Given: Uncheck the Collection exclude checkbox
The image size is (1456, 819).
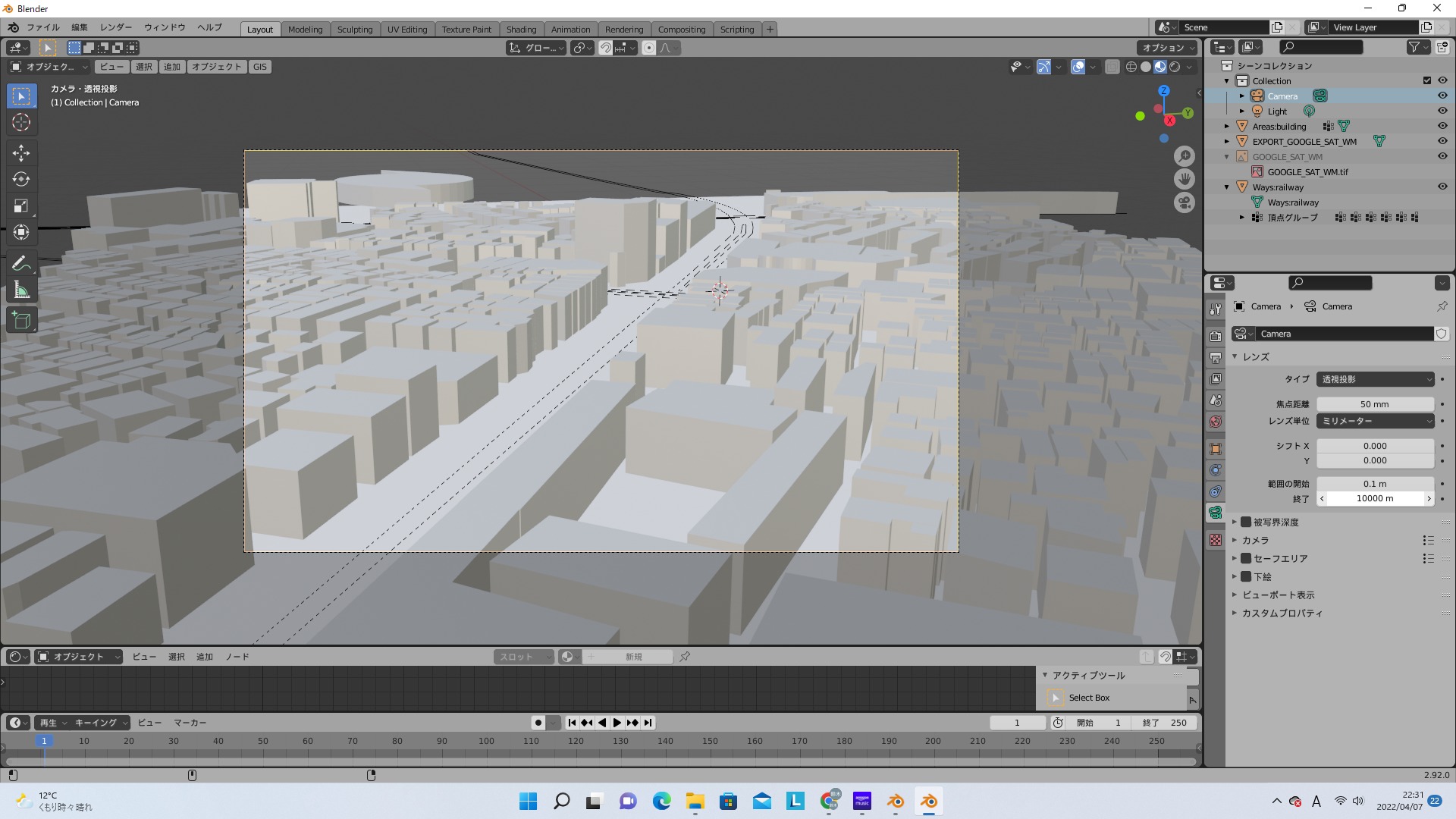Looking at the screenshot, I should point(1426,80).
